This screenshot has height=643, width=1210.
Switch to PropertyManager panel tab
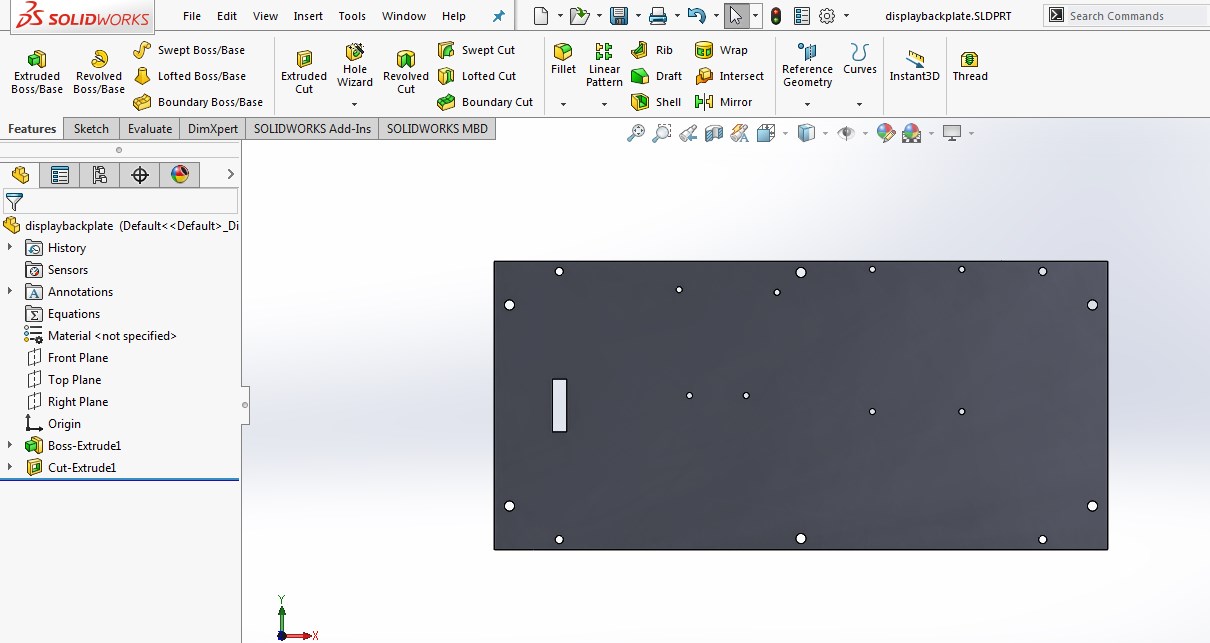point(60,175)
